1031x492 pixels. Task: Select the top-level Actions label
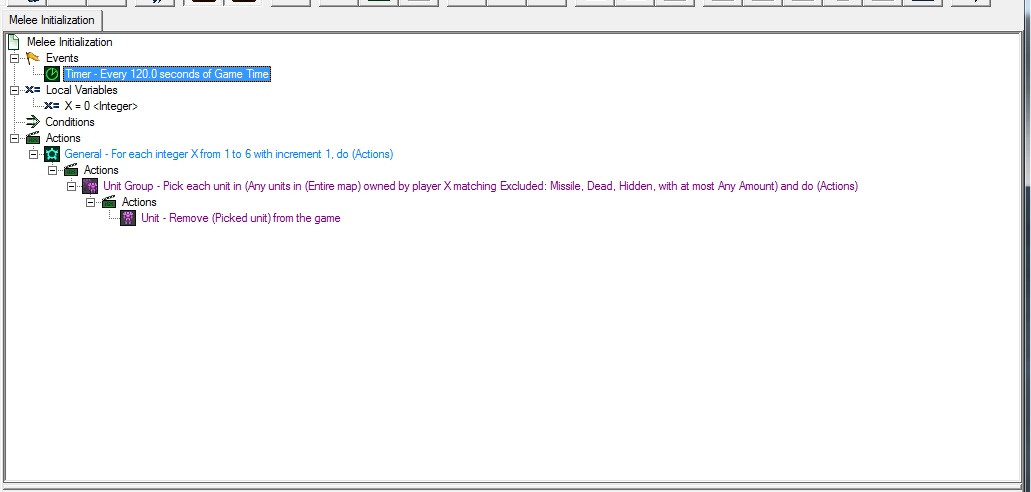pos(63,138)
